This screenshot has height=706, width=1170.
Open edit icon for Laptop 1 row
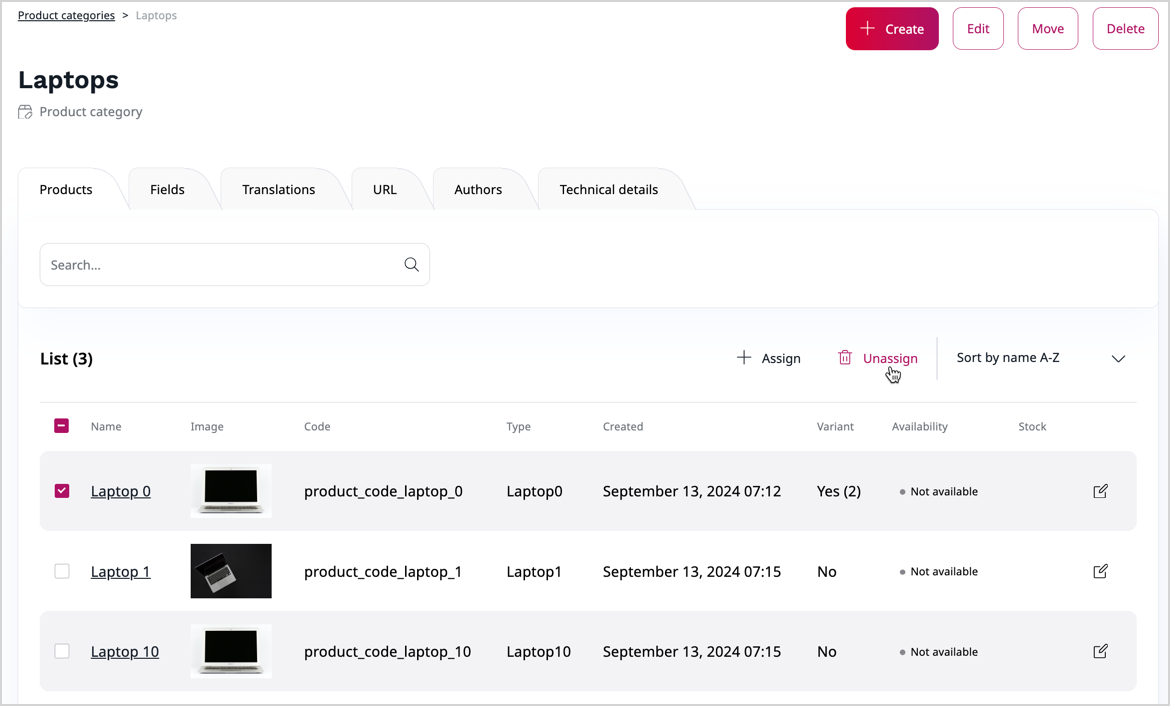pyautogui.click(x=1100, y=571)
